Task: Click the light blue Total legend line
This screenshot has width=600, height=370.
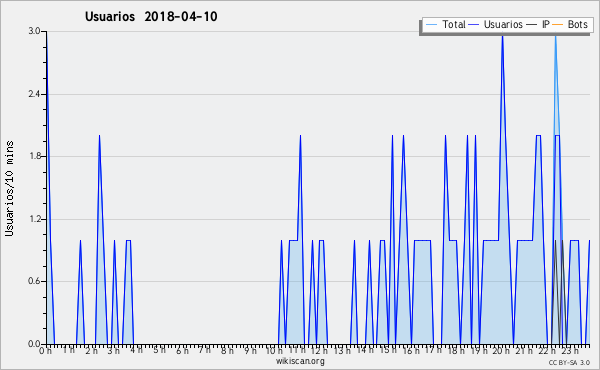Action: [x=431, y=25]
